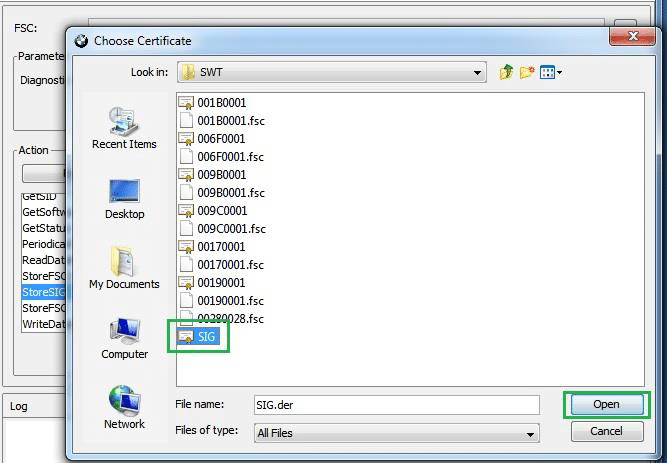
Task: Open the view menu icon dropdown
Action: [x=551, y=72]
